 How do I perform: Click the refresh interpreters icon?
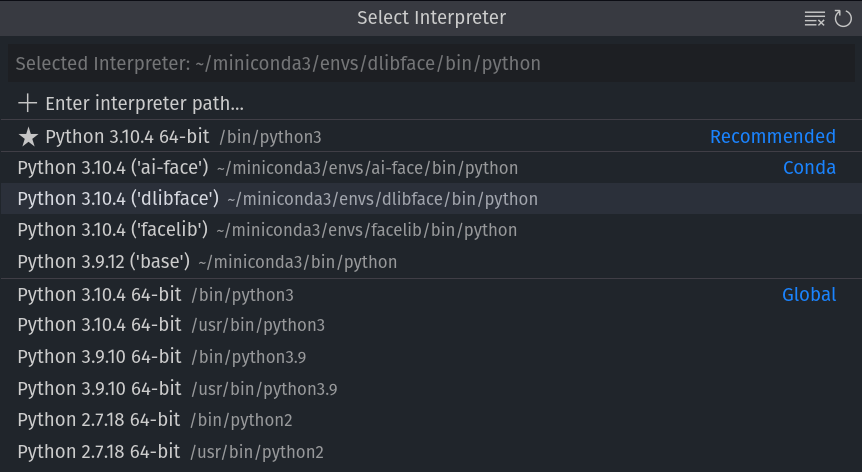842,18
